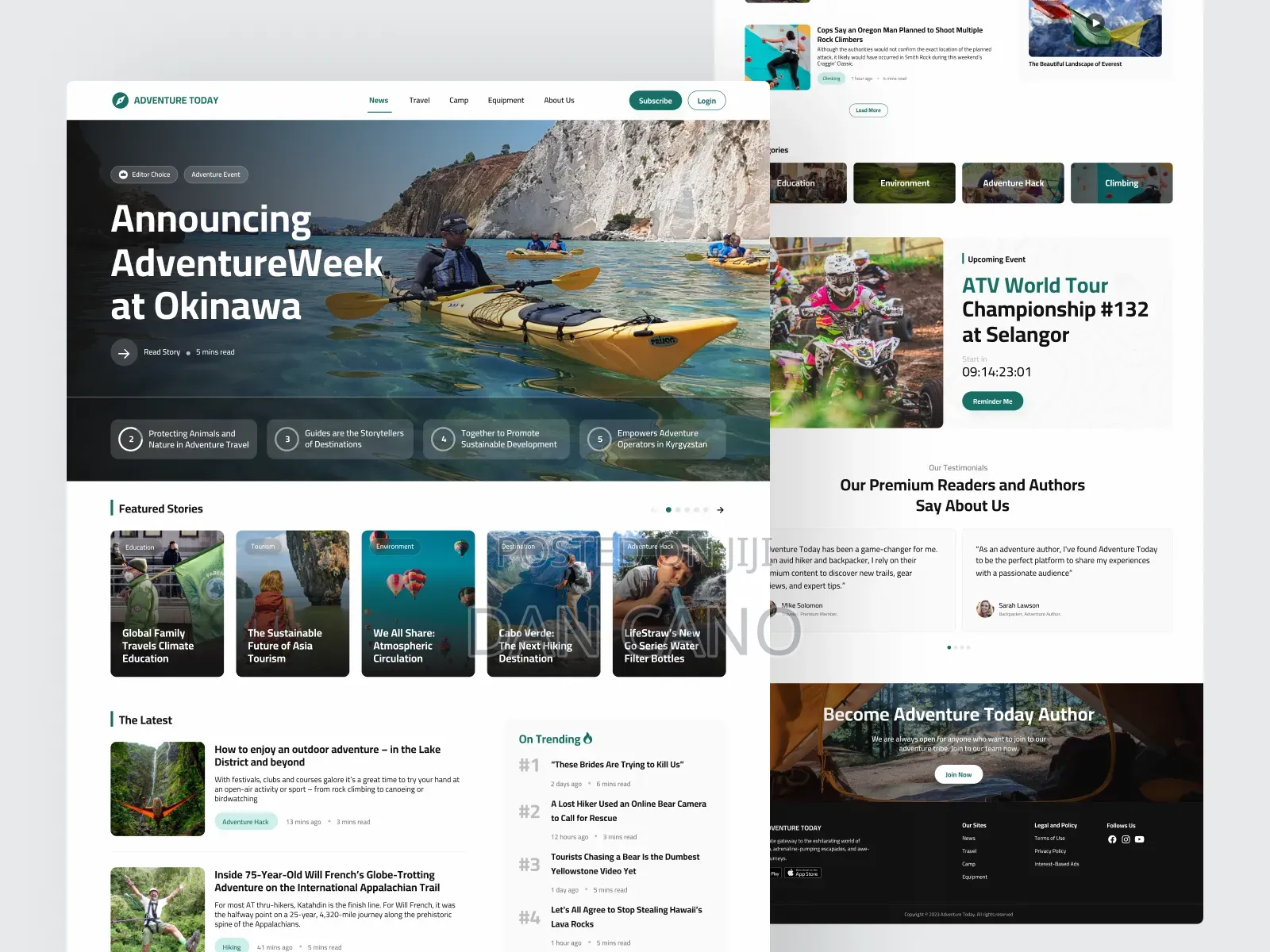Open Terms of Use footer link
The width and height of the screenshot is (1270, 952).
tap(1049, 839)
